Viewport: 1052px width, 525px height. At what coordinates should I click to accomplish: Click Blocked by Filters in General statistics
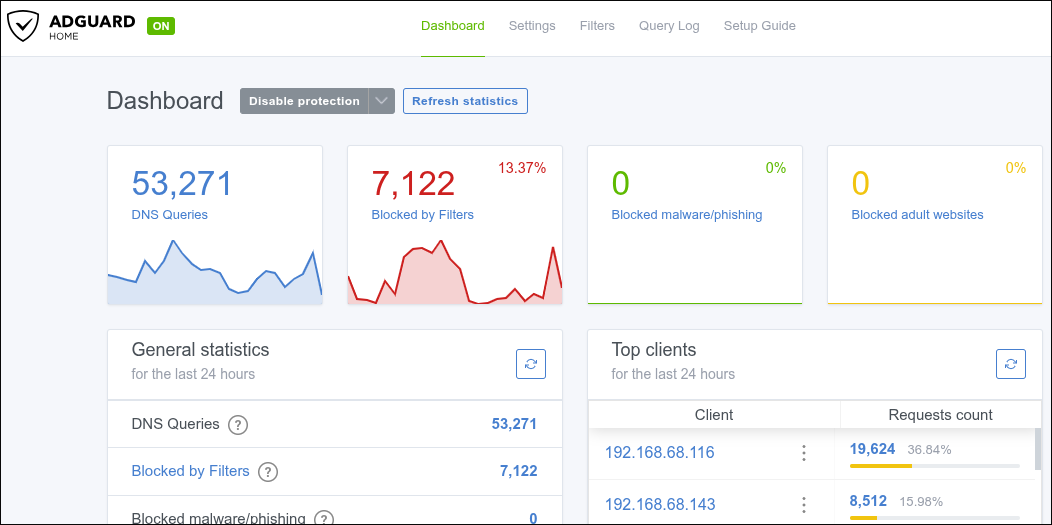pos(191,471)
